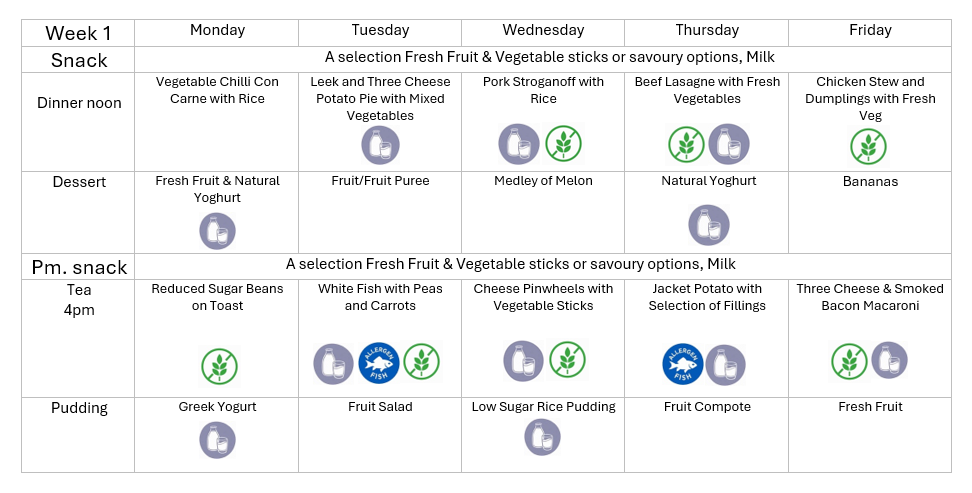This screenshot has height=493, width=972.
Task: Click the milk icon under Fresh Fruit & Natural Yoghurt
Action: click(x=217, y=231)
